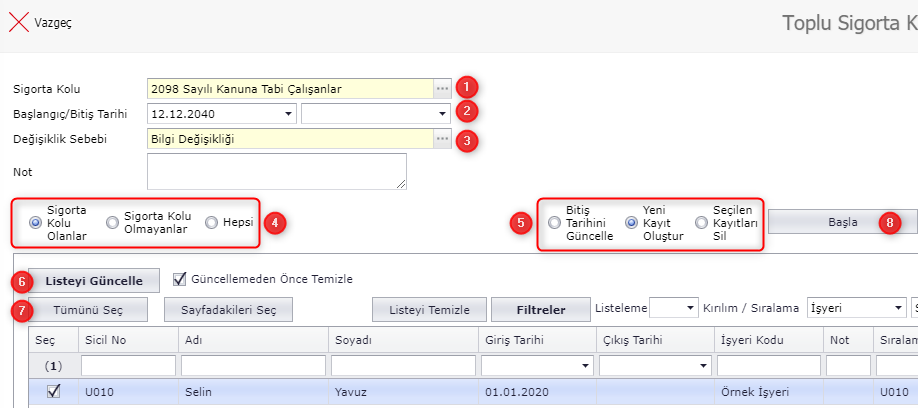Open the empty end date dropdown
This screenshot has width=918, height=408.
click(x=441, y=114)
